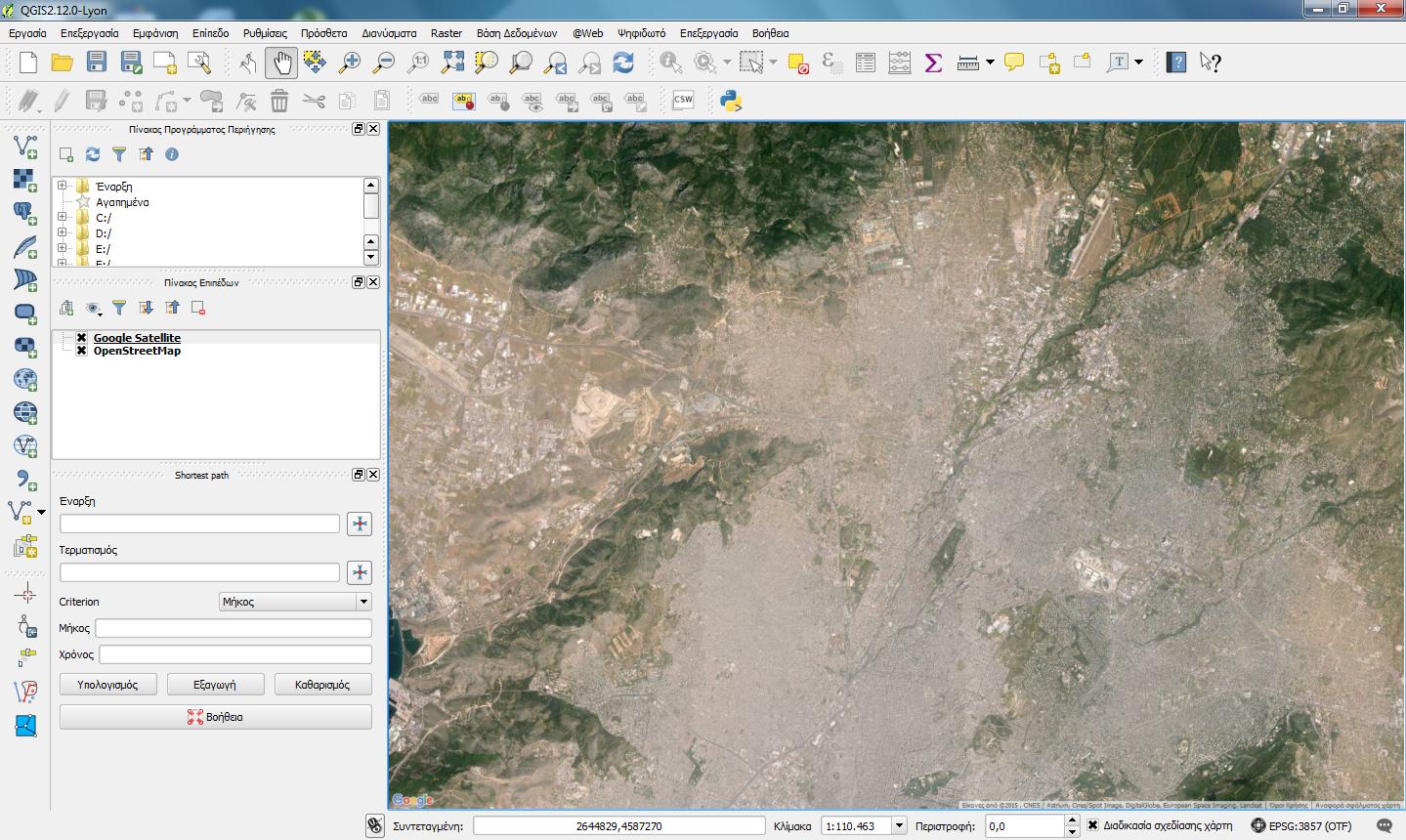1406x840 pixels.
Task: Select the Αγαπημένα favorites item
Action: coord(122,202)
